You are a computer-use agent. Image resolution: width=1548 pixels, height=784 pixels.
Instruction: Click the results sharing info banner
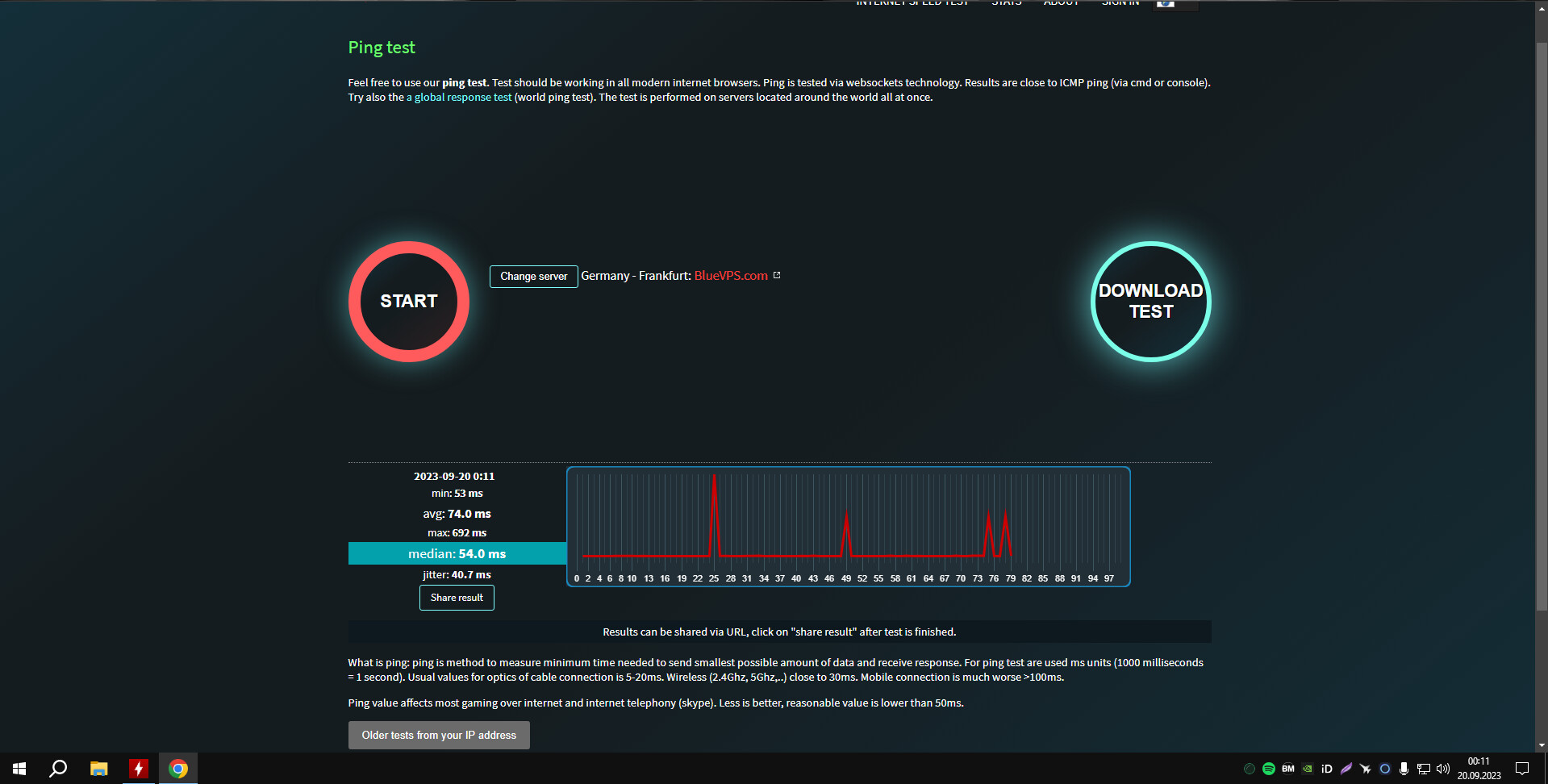(x=779, y=632)
